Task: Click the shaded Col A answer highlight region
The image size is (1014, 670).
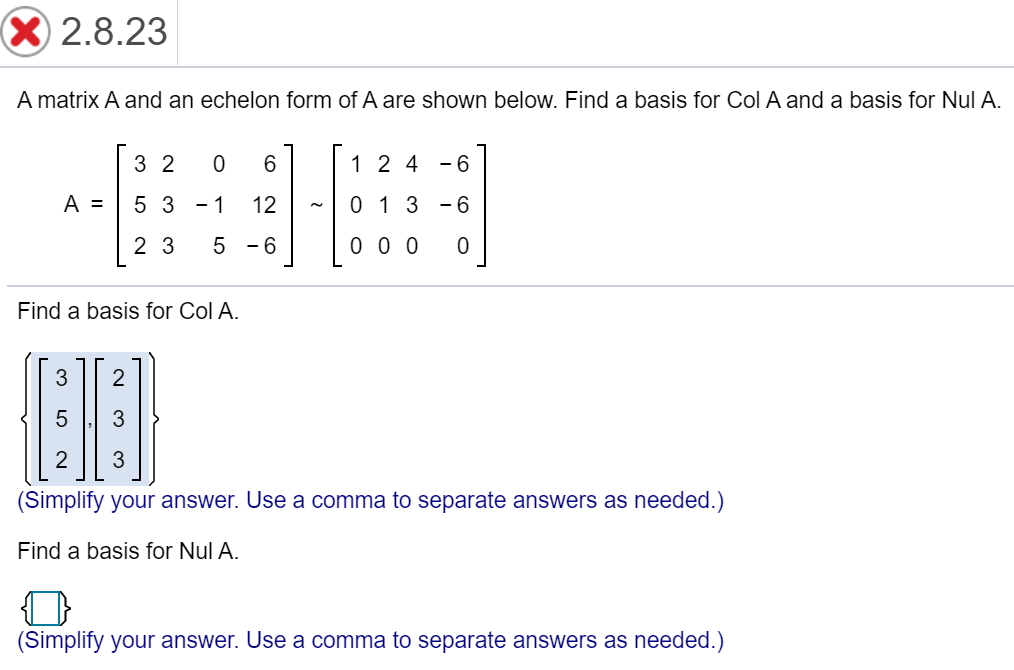Action: pos(88,418)
